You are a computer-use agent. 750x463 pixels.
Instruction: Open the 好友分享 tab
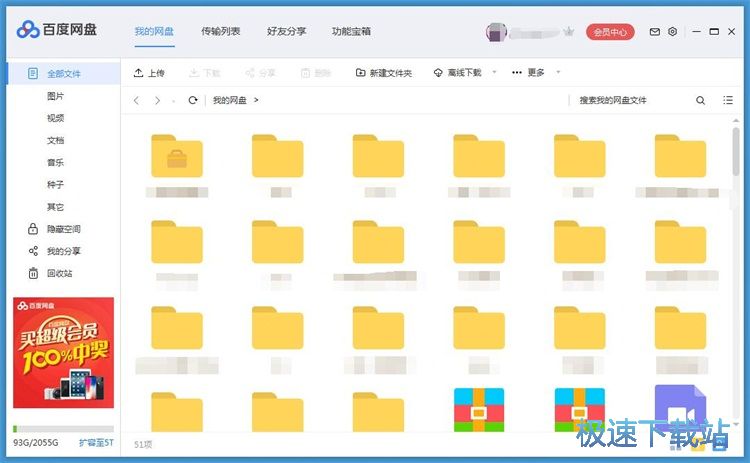coord(287,32)
